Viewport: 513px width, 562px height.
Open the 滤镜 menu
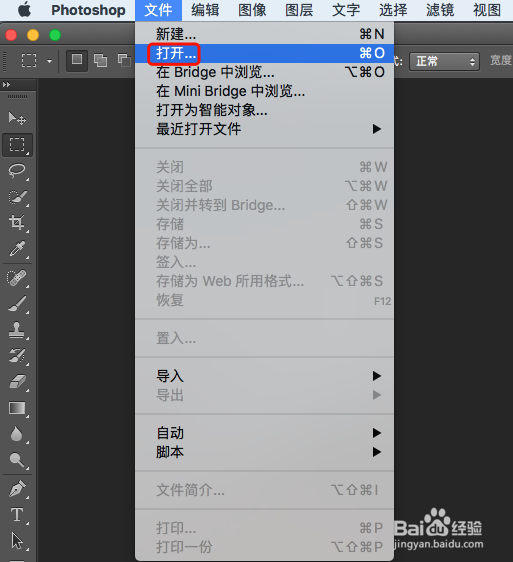[x=440, y=10]
